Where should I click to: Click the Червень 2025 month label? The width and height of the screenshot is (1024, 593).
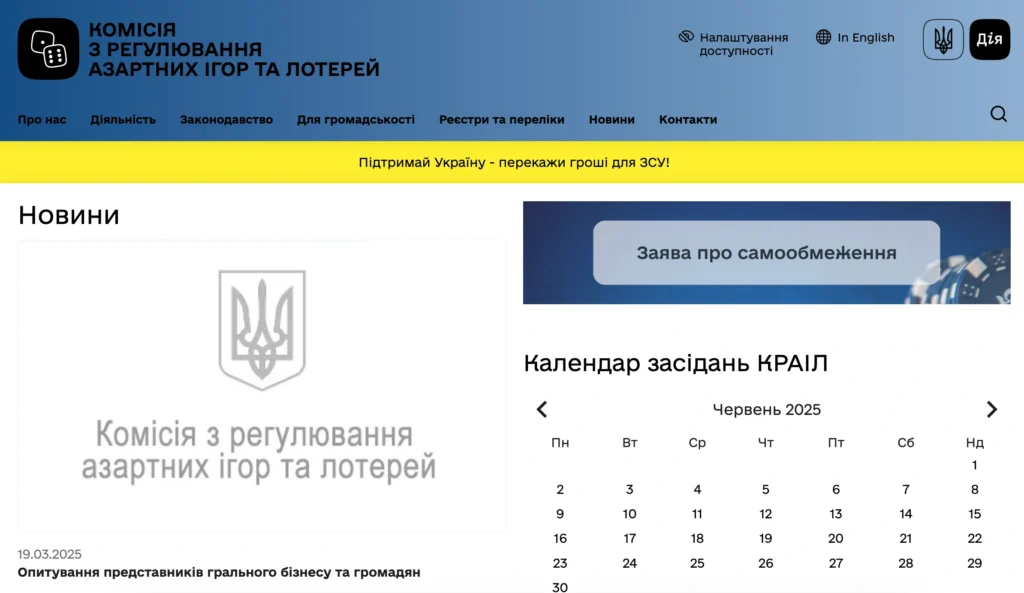(766, 409)
